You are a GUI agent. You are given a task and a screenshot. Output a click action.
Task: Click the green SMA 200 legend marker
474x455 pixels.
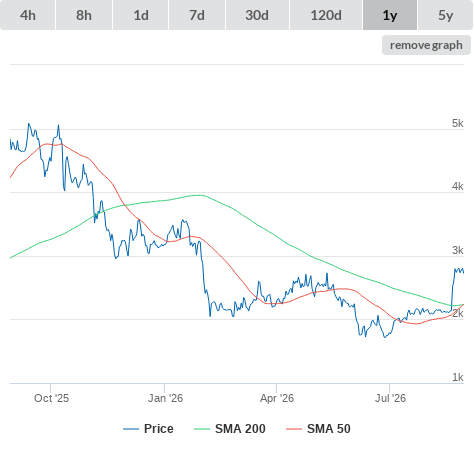click(x=202, y=429)
